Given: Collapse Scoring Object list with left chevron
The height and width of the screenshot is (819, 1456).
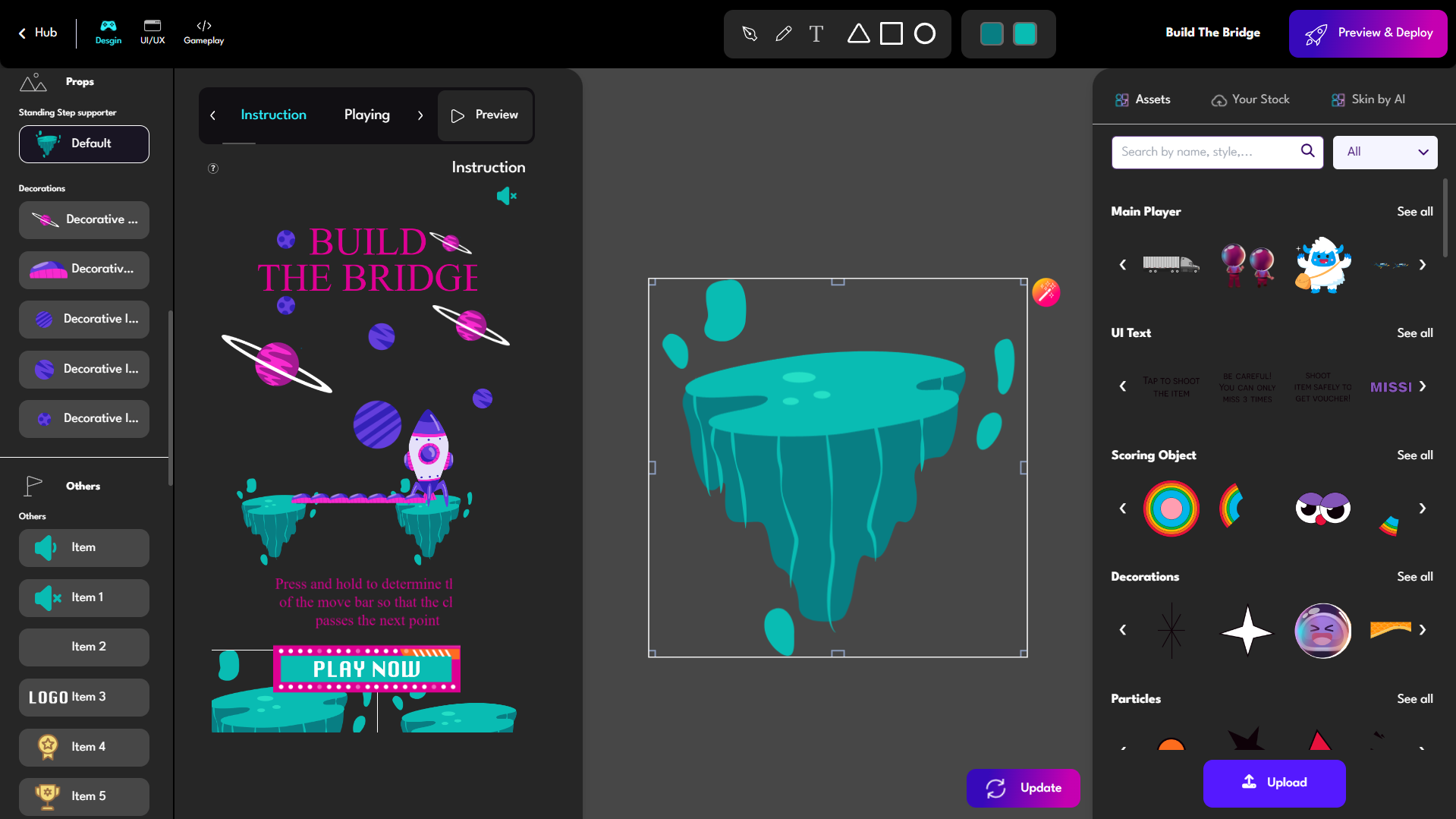Looking at the screenshot, I should pos(1123,508).
